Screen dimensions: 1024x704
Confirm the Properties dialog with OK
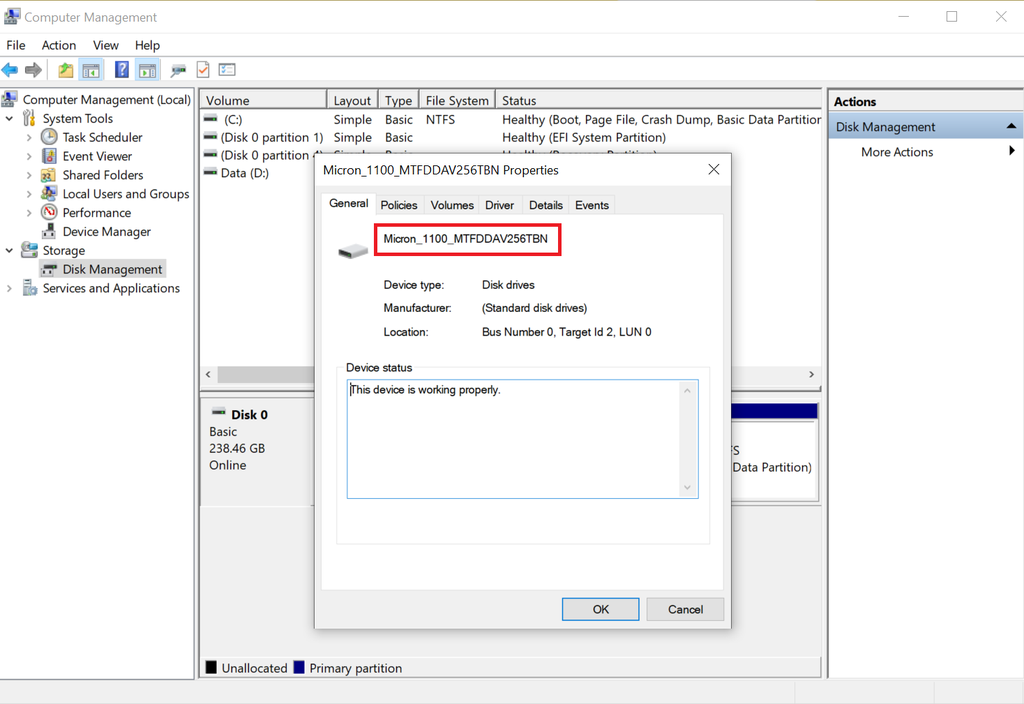coord(601,609)
